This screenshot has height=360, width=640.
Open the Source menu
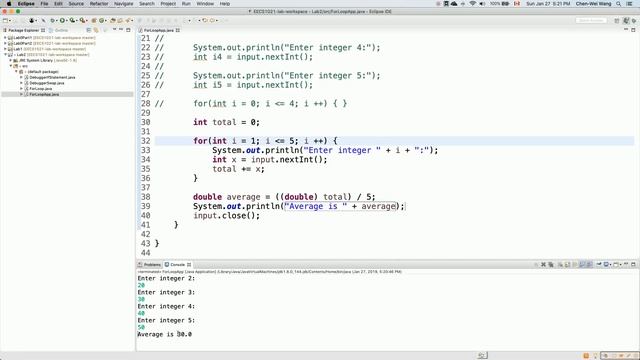point(76,4)
